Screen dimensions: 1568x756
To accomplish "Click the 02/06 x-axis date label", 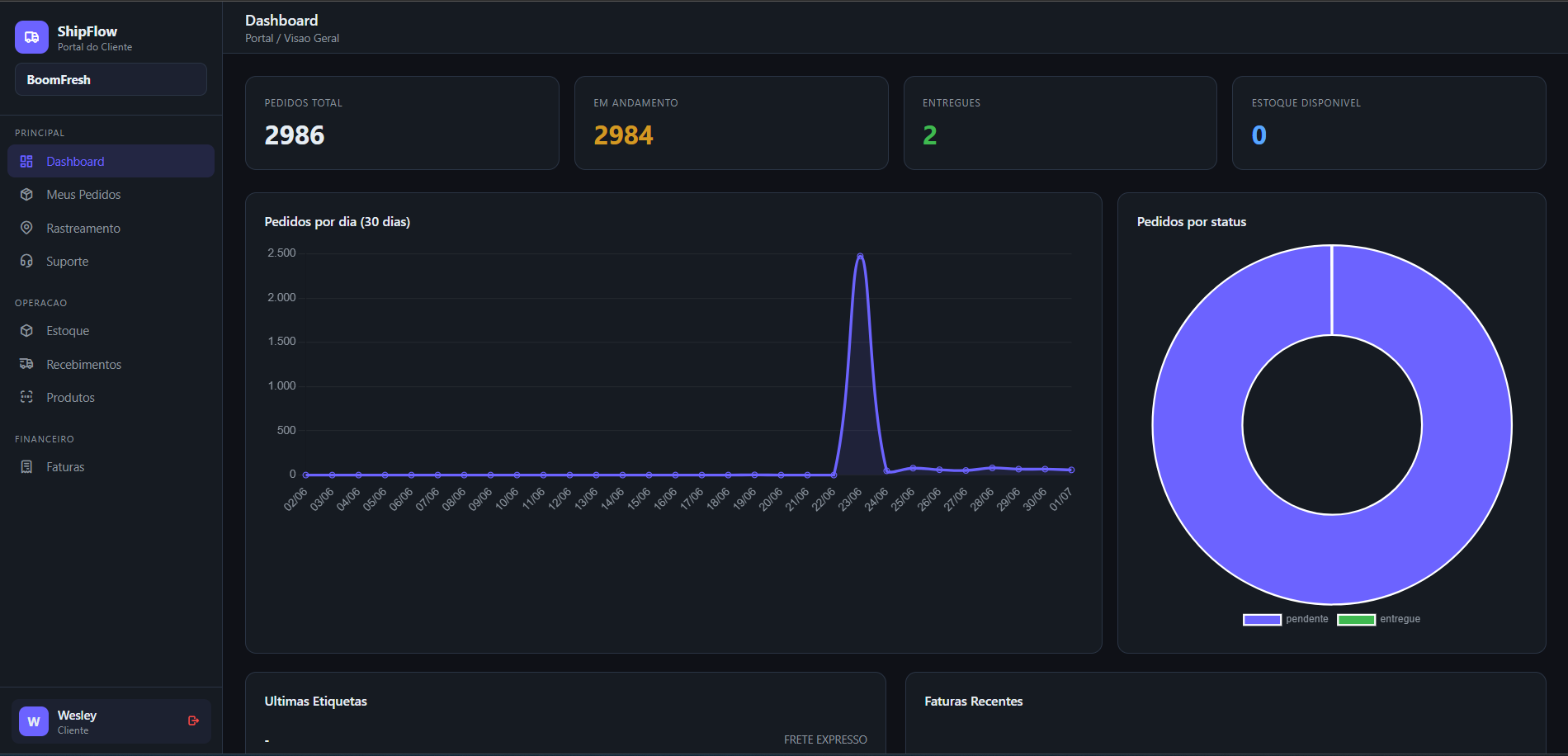I will click(x=295, y=499).
